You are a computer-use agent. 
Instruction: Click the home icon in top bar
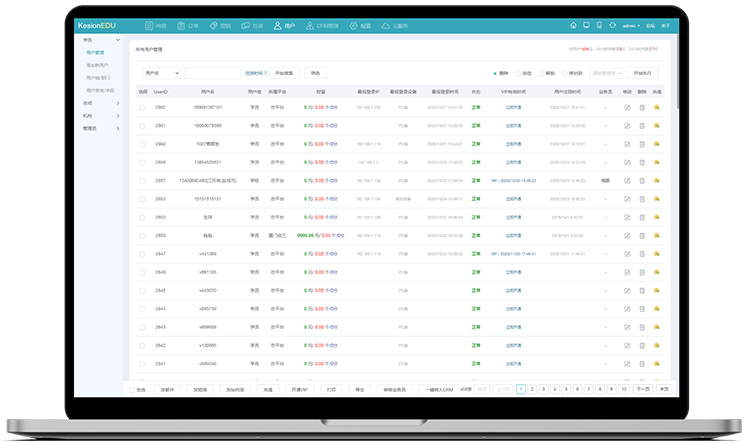pos(573,25)
